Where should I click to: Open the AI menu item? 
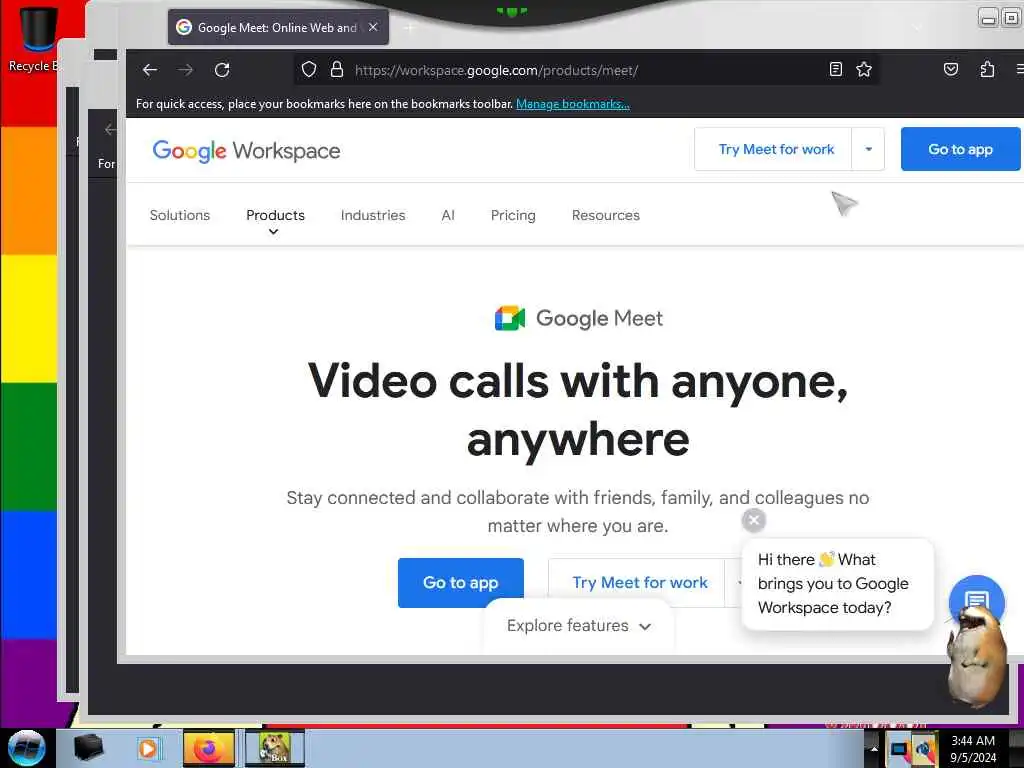448,216
